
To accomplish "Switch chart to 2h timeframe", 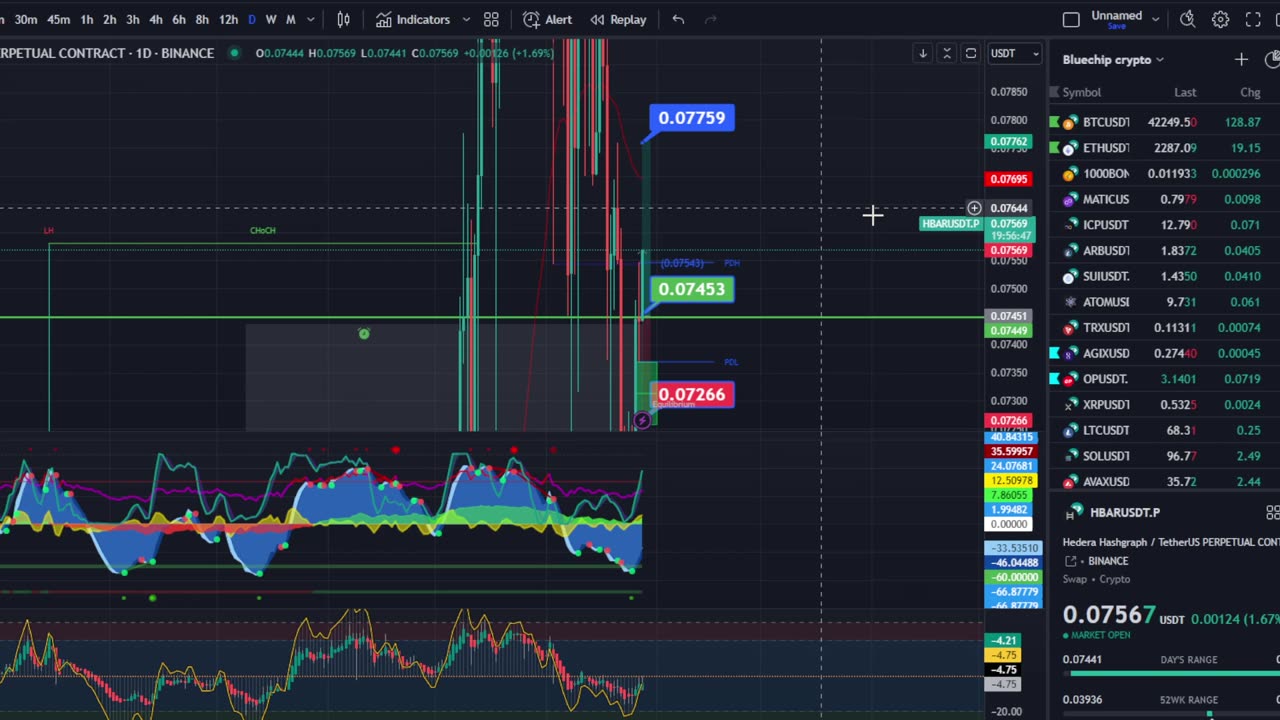I will pyautogui.click(x=110, y=19).
